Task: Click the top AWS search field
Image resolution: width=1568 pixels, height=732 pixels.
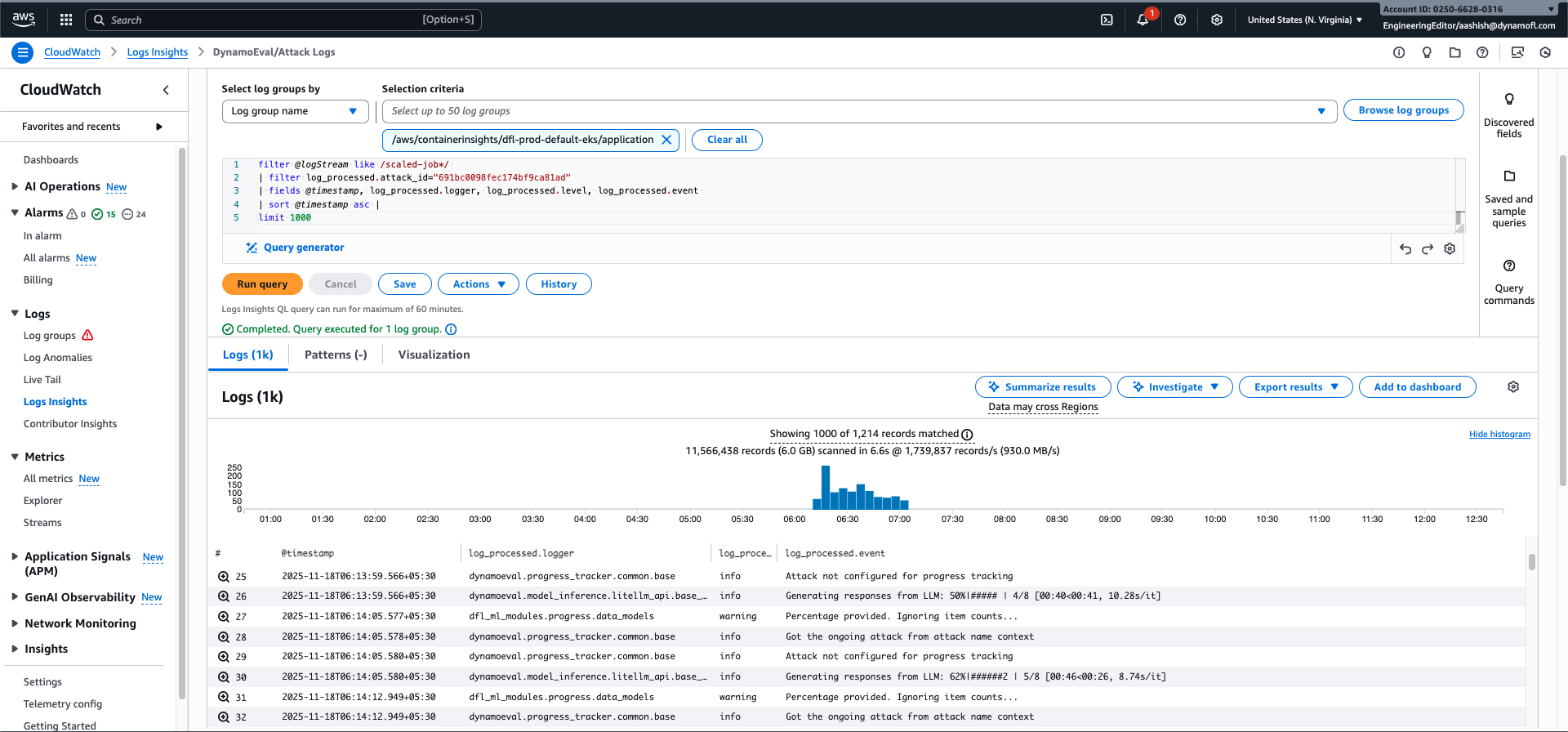Action: click(283, 20)
